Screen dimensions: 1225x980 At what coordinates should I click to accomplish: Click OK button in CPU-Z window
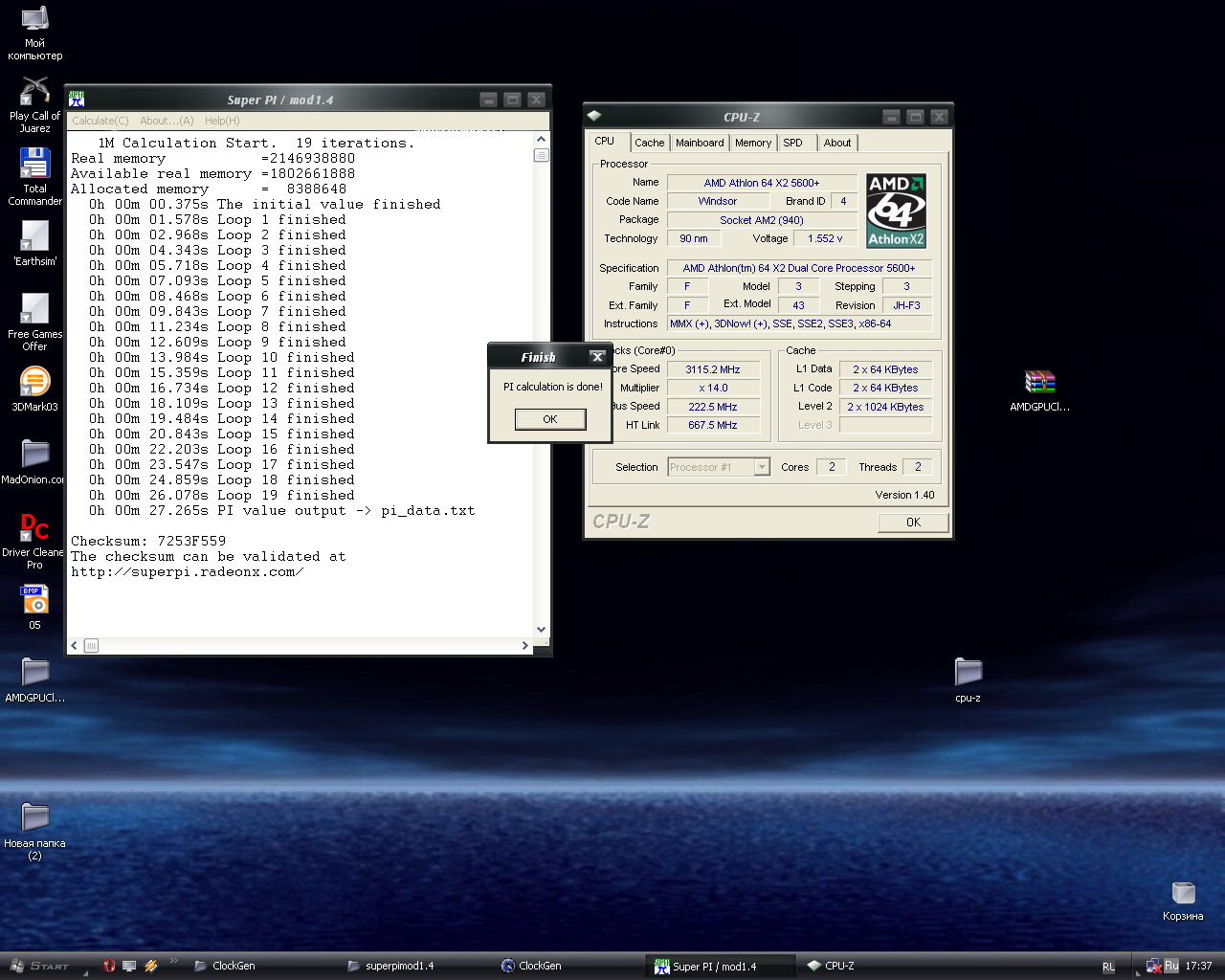(x=913, y=523)
